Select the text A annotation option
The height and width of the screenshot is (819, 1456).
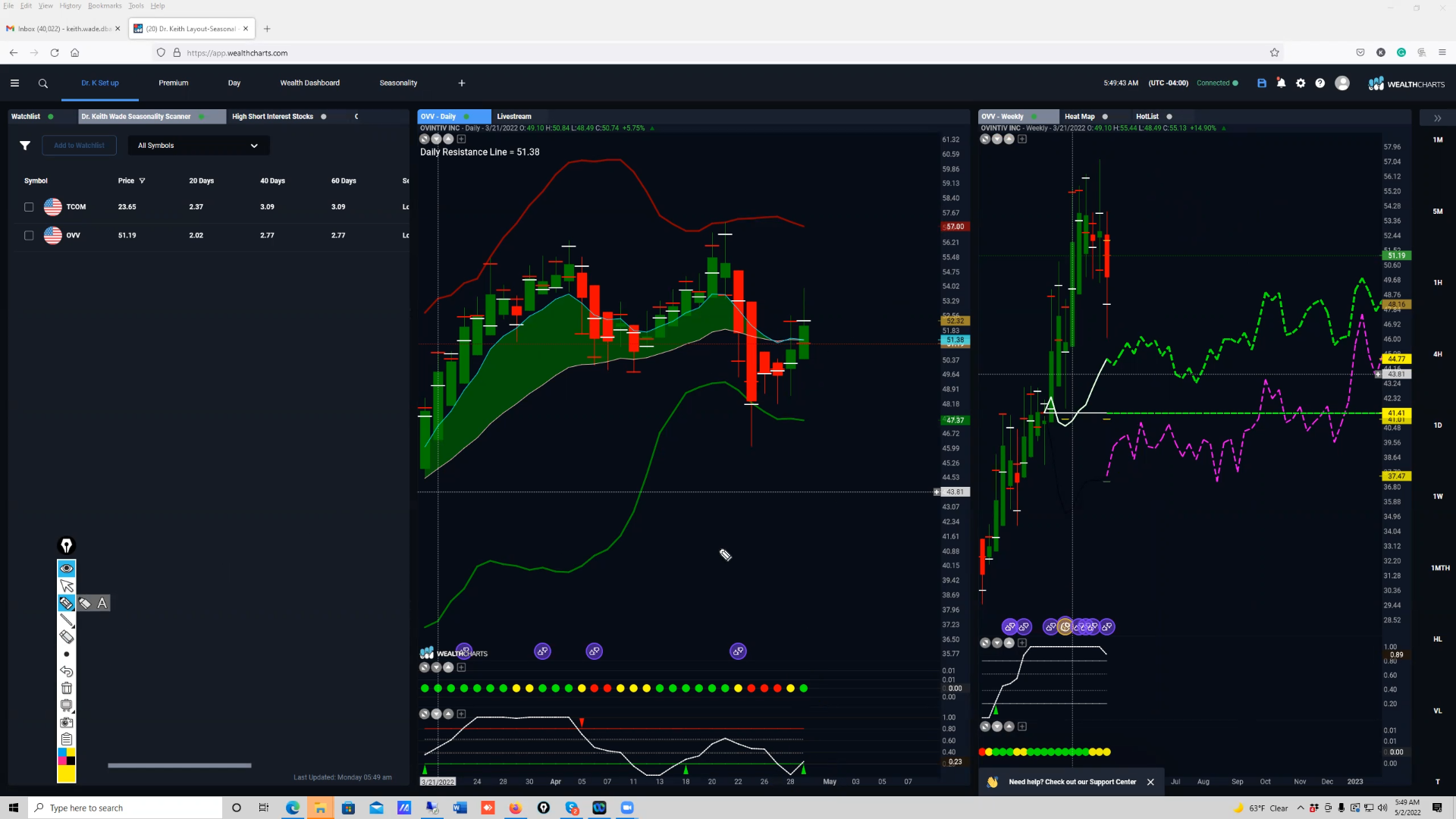(x=102, y=603)
